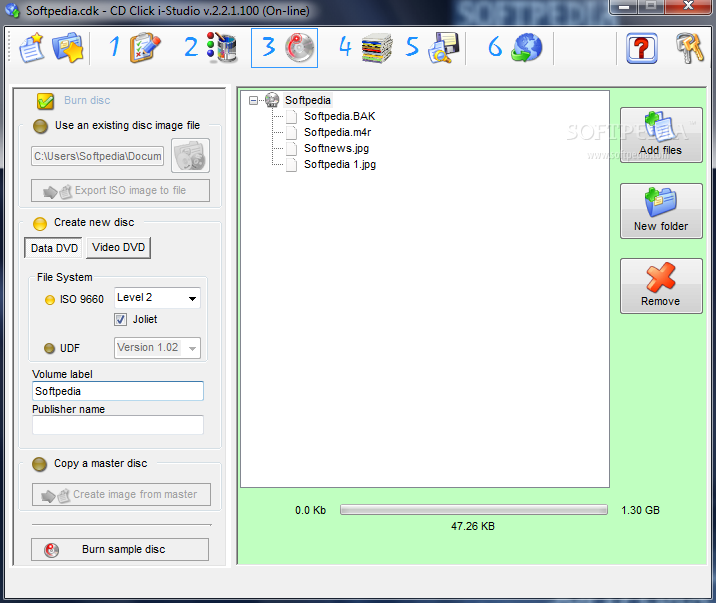Image resolution: width=716 pixels, height=603 pixels.
Task: Click the Softpedia 1.jpg file icon
Action: tap(291, 164)
